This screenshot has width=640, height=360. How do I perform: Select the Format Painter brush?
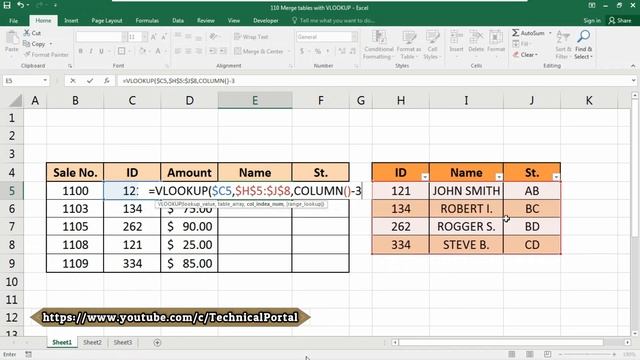point(27,54)
